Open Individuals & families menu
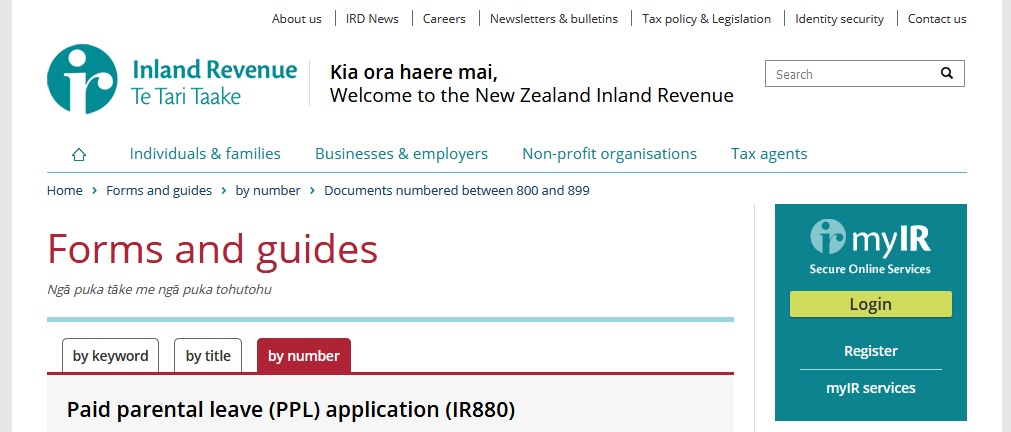Screen dimensions: 1011x432 pyautogui.click(x=205, y=154)
